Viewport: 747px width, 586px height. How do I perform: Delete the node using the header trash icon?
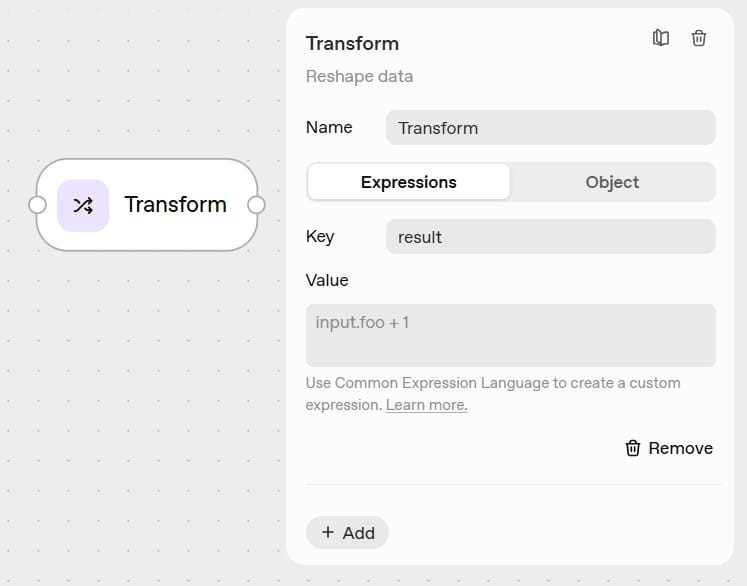(699, 38)
